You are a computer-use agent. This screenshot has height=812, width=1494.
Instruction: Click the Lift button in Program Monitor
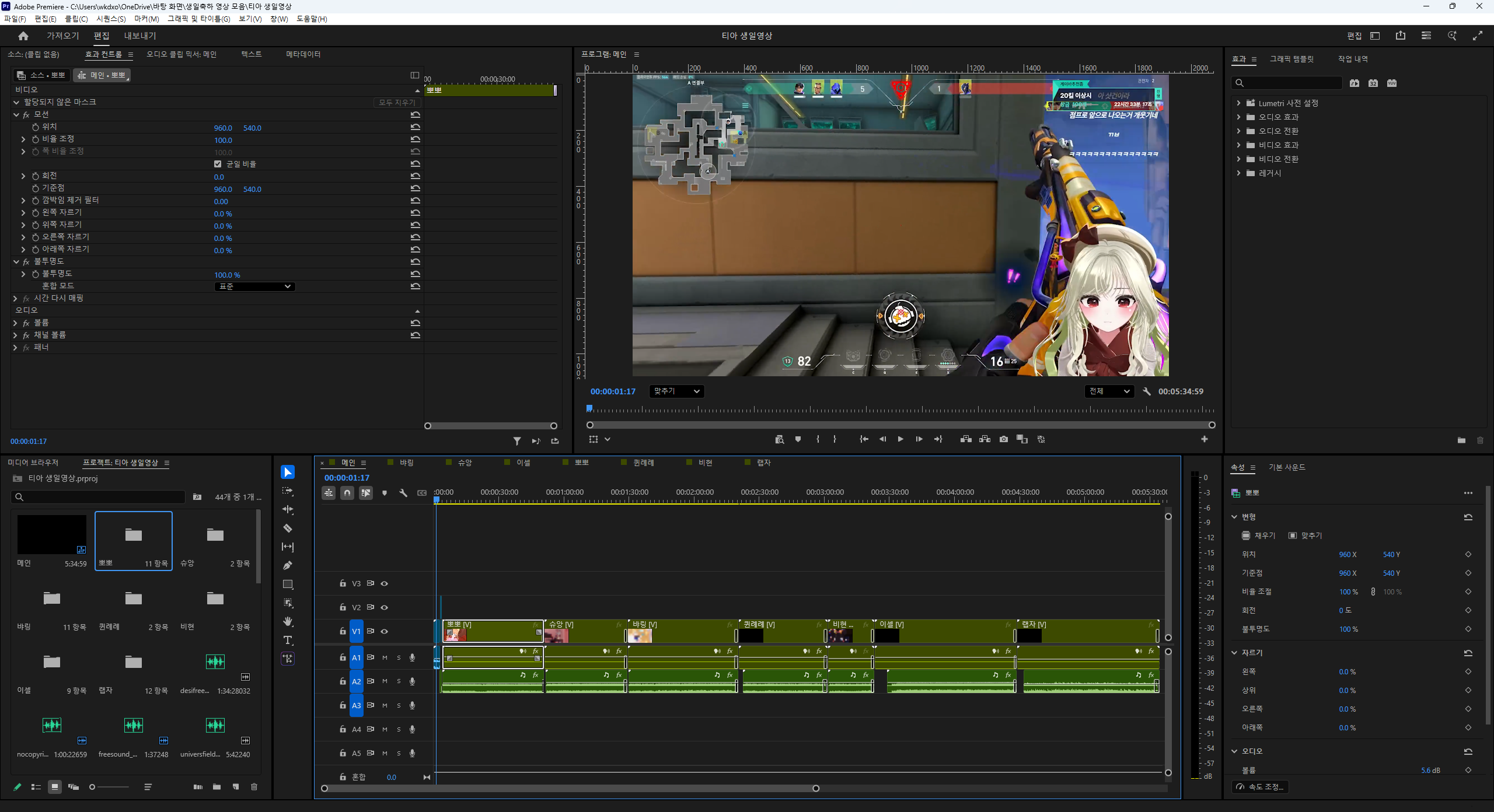(x=966, y=439)
